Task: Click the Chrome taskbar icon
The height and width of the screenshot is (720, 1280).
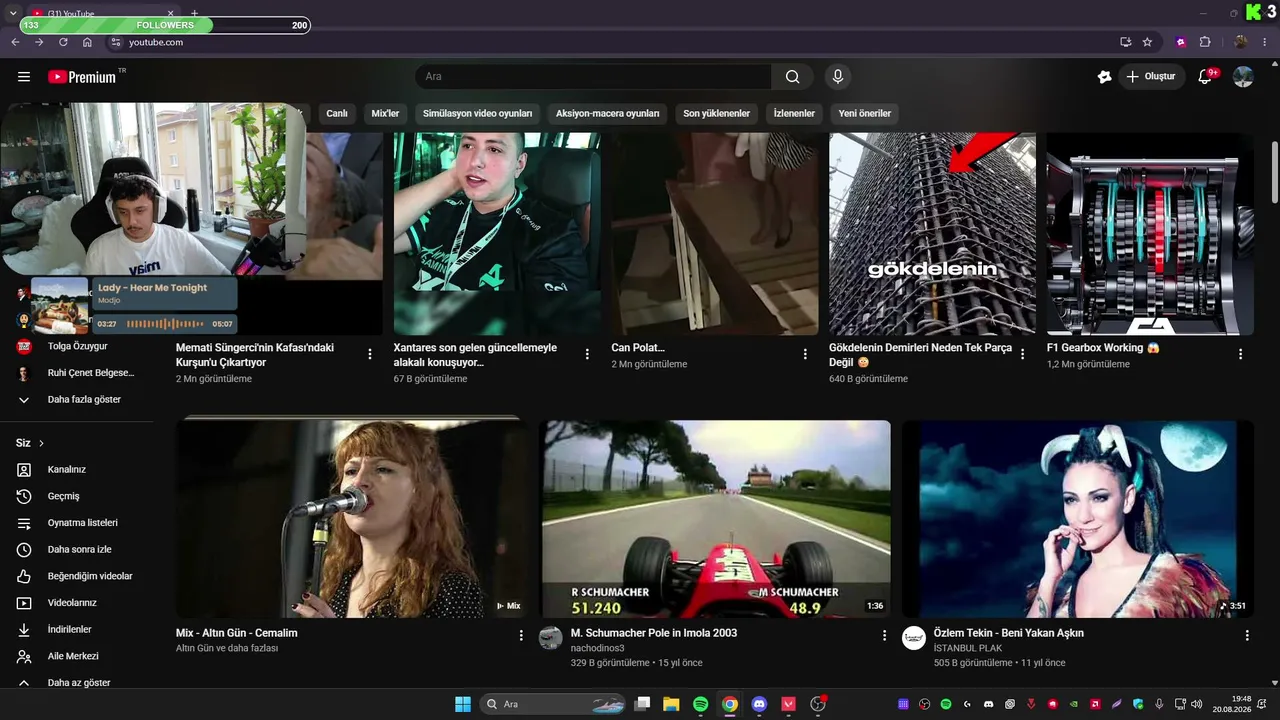Action: (730, 704)
